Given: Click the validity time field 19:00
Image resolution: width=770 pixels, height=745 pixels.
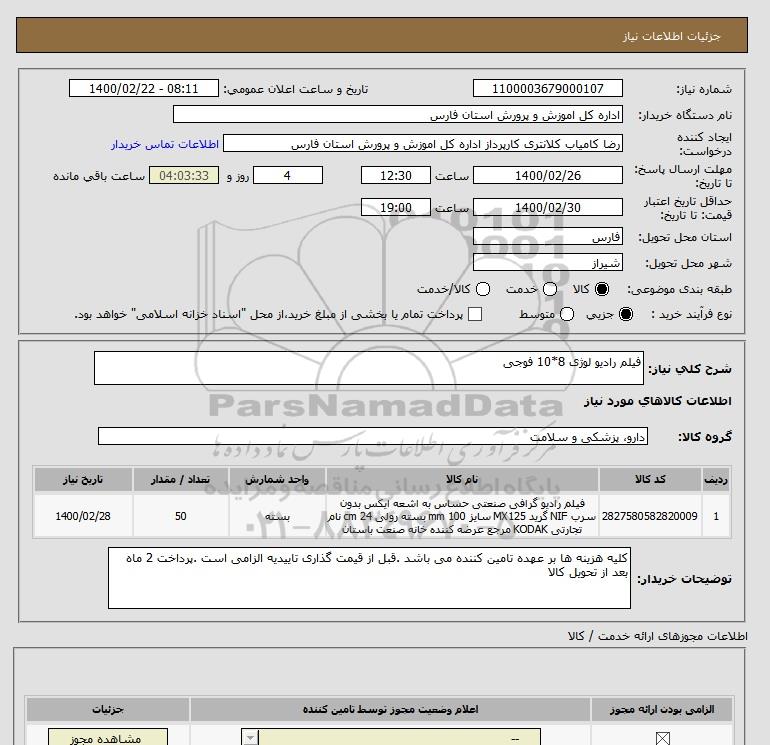Looking at the screenshot, I should tap(396, 207).
